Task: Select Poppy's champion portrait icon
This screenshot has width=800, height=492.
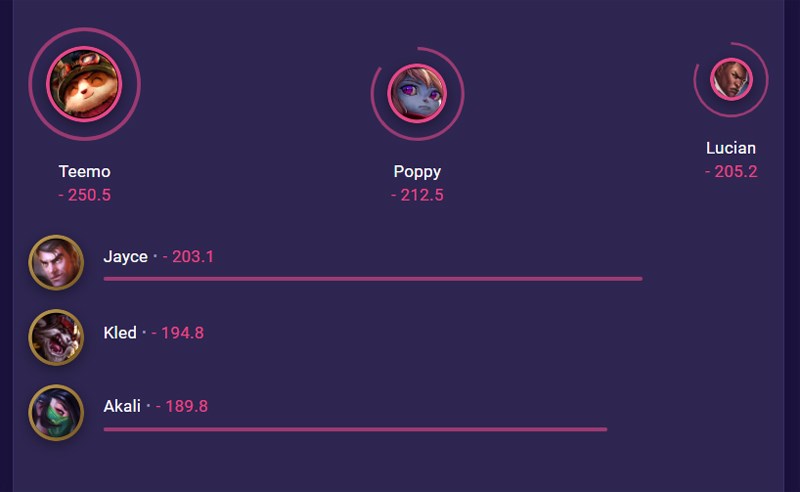Action: (x=417, y=94)
